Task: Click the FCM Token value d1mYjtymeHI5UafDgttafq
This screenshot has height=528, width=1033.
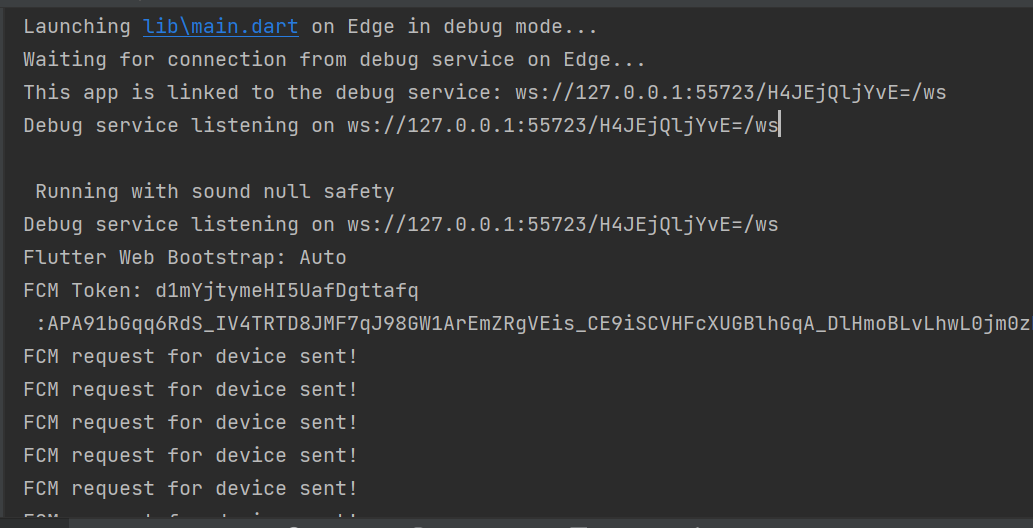Action: click(x=287, y=291)
